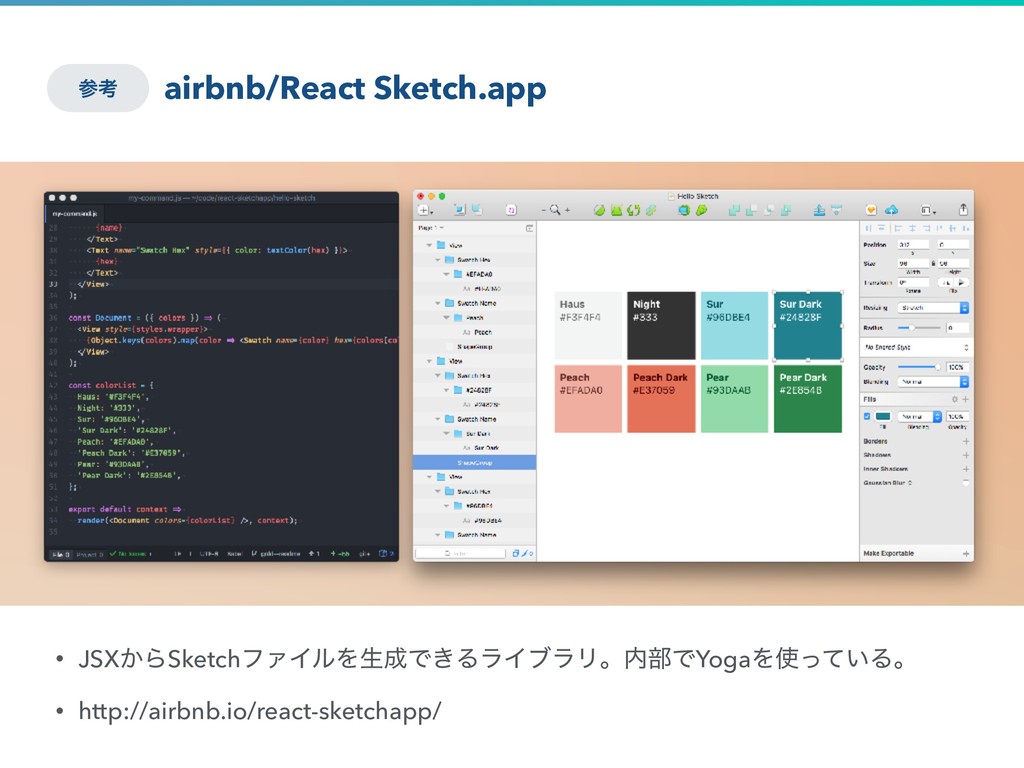Click the Insert plus button in Sketch toolbar
Image resolution: width=1024 pixels, height=768 pixels.
pos(424,210)
